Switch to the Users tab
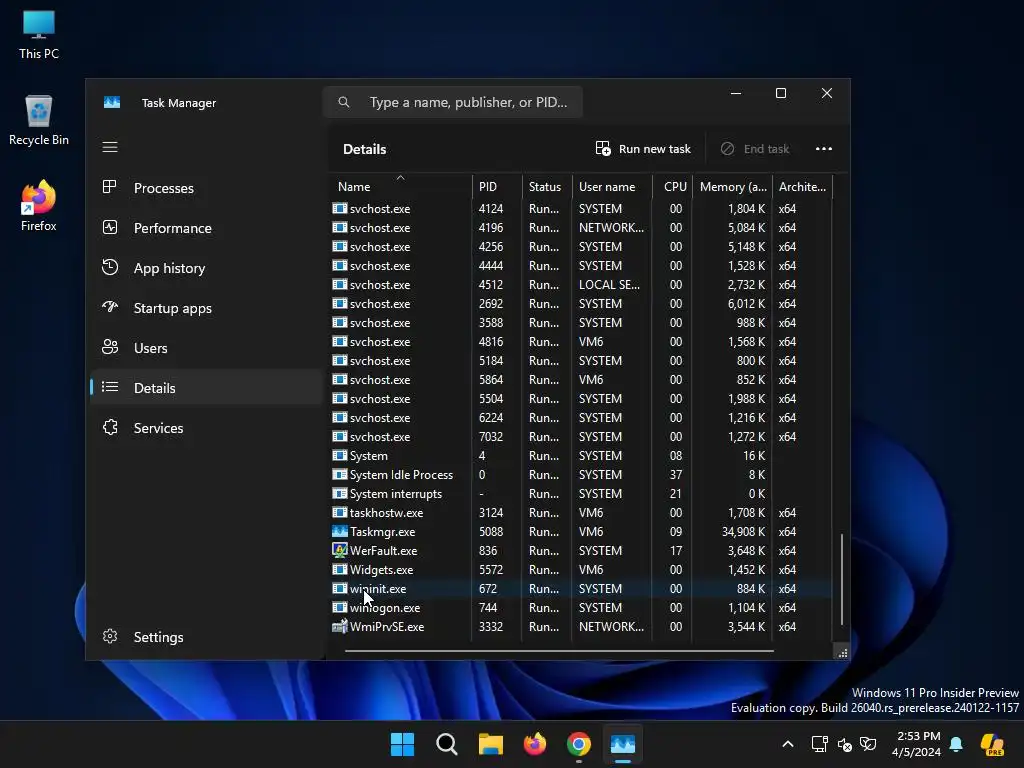1024x768 pixels. click(x=206, y=348)
